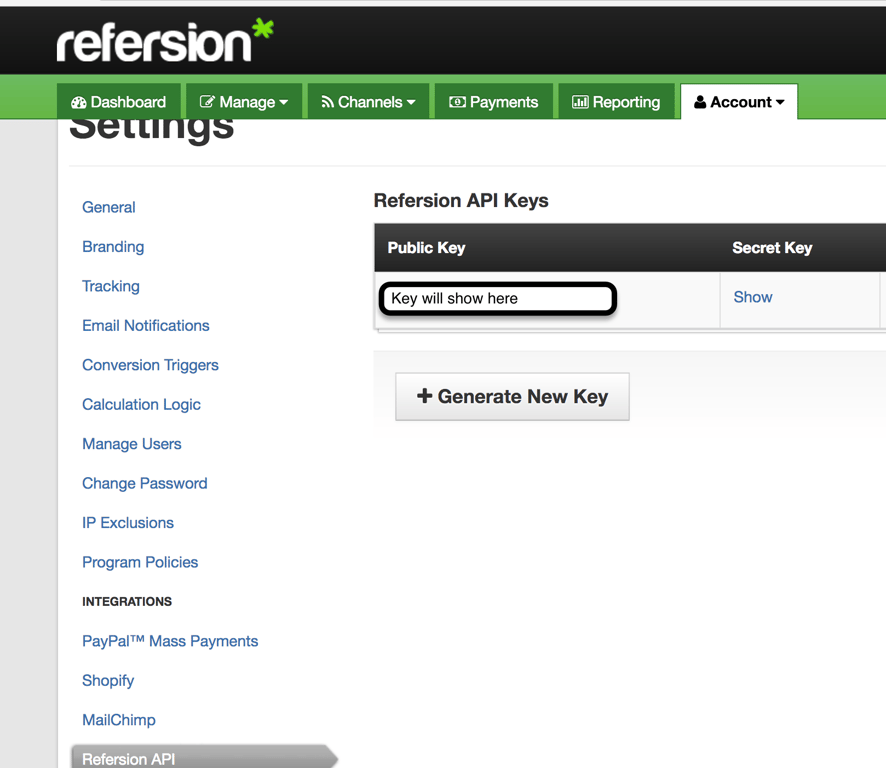This screenshot has width=886, height=768.
Task: Open the Dashboard tab
Action: [x=119, y=102]
